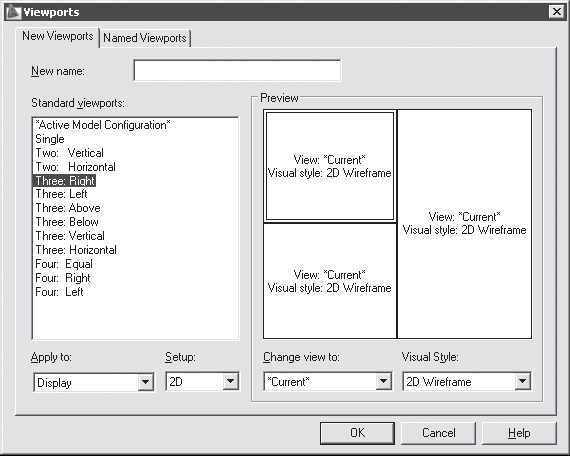The width and height of the screenshot is (570, 456).
Task: Select the lower-left preview viewport pane
Action: coord(330,281)
